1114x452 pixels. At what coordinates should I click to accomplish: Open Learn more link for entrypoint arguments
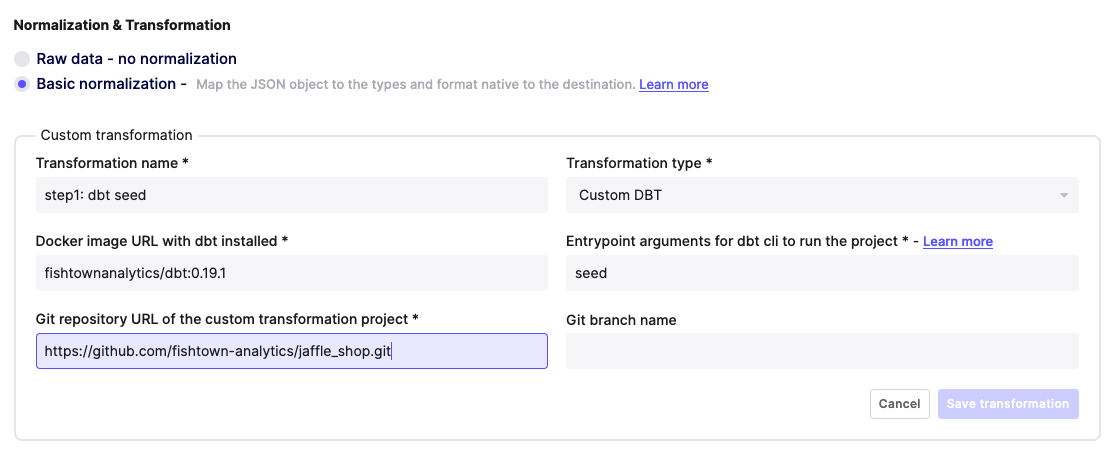tap(957, 242)
